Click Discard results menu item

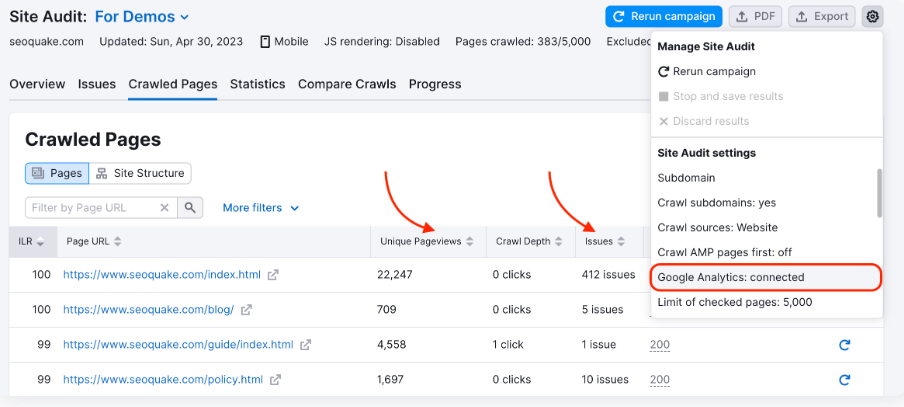point(767,121)
